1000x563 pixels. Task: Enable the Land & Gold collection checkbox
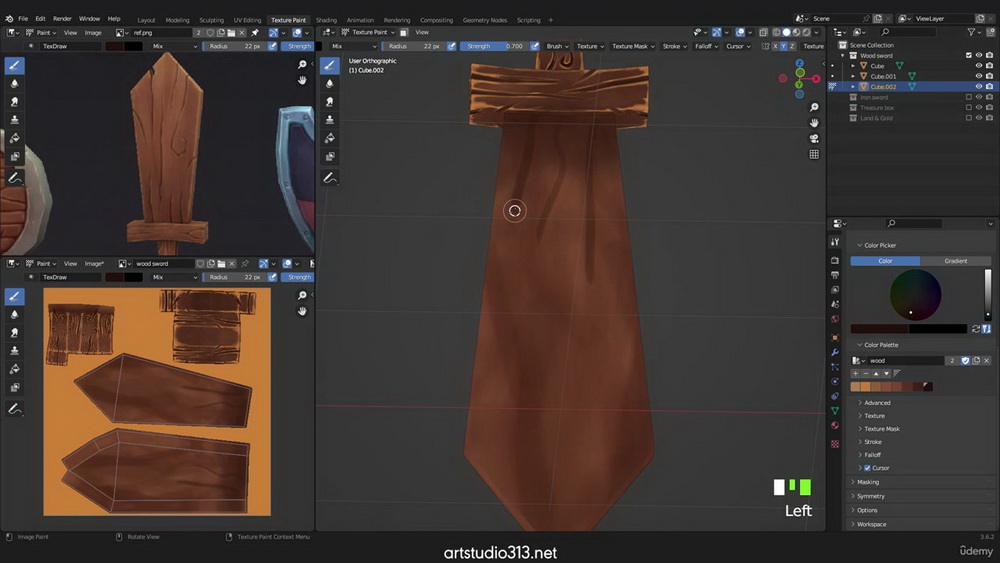(x=969, y=118)
